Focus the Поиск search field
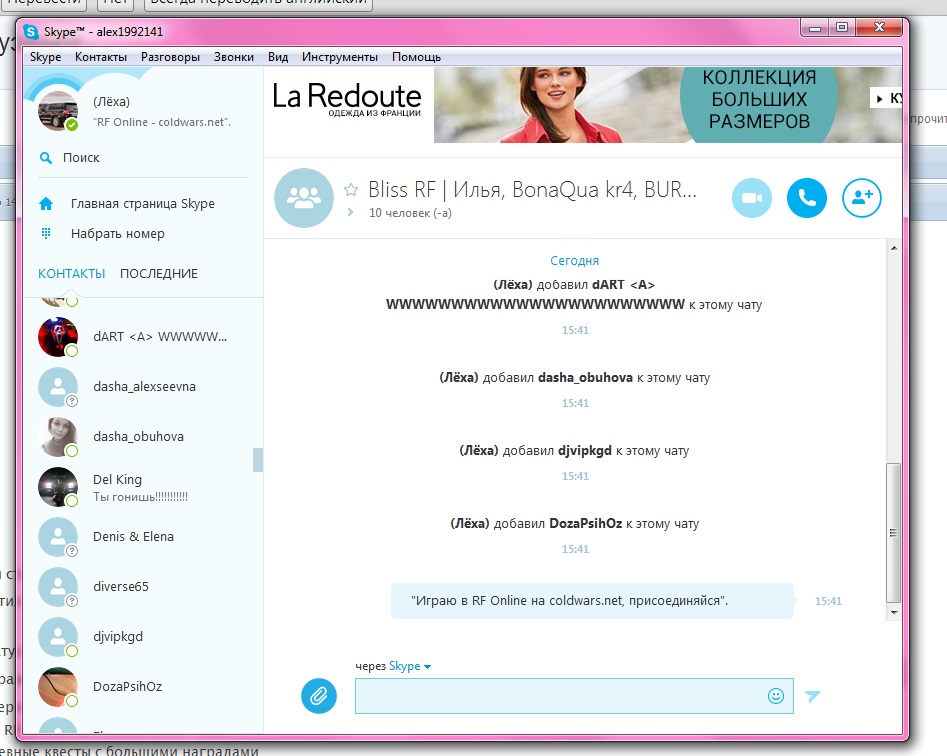 pyautogui.click(x=143, y=158)
